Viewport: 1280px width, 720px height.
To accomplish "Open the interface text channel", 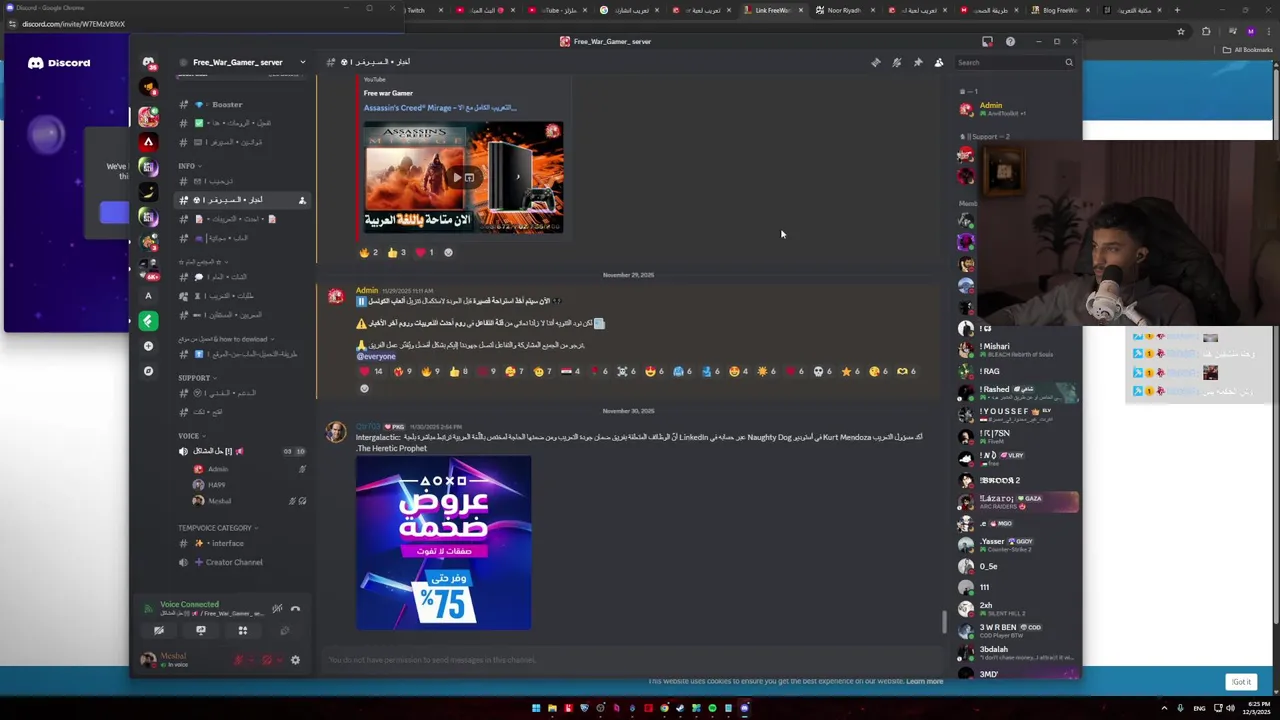I will coord(242,543).
